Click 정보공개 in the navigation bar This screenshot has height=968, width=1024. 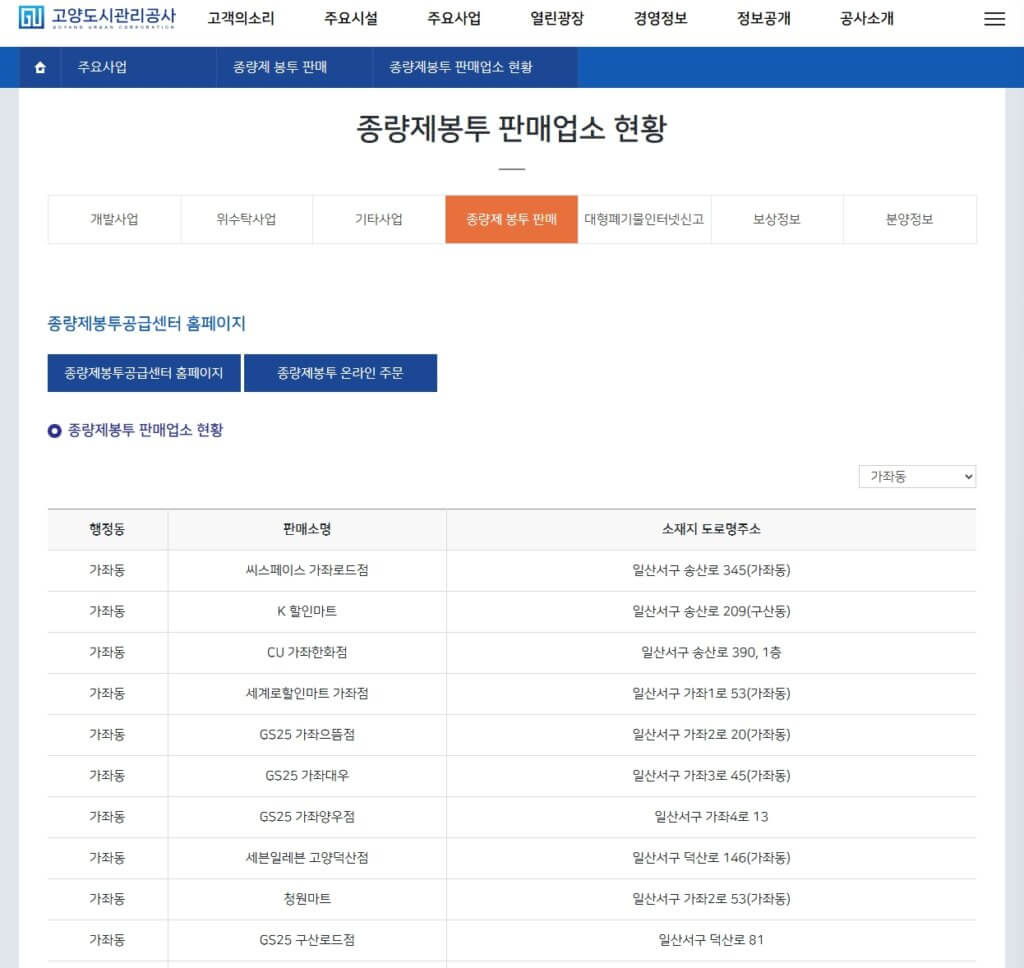765,17
